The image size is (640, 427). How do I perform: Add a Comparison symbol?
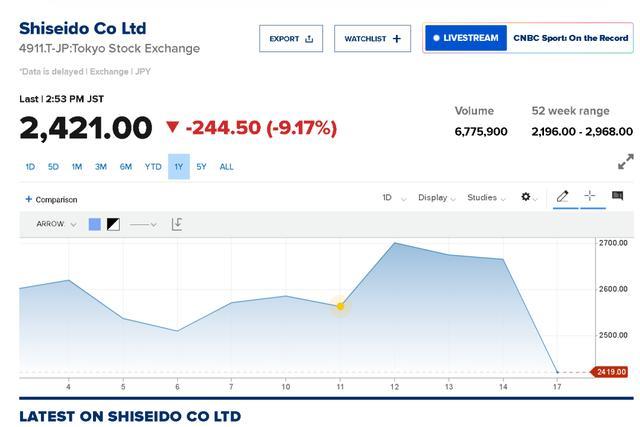click(51, 199)
